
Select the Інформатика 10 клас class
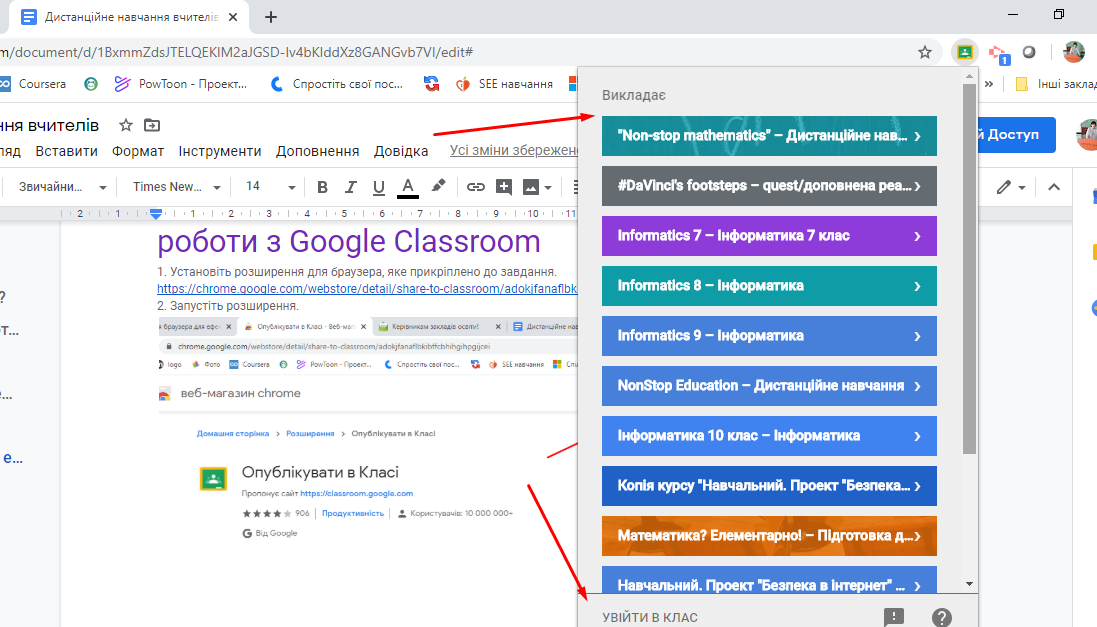coord(769,436)
